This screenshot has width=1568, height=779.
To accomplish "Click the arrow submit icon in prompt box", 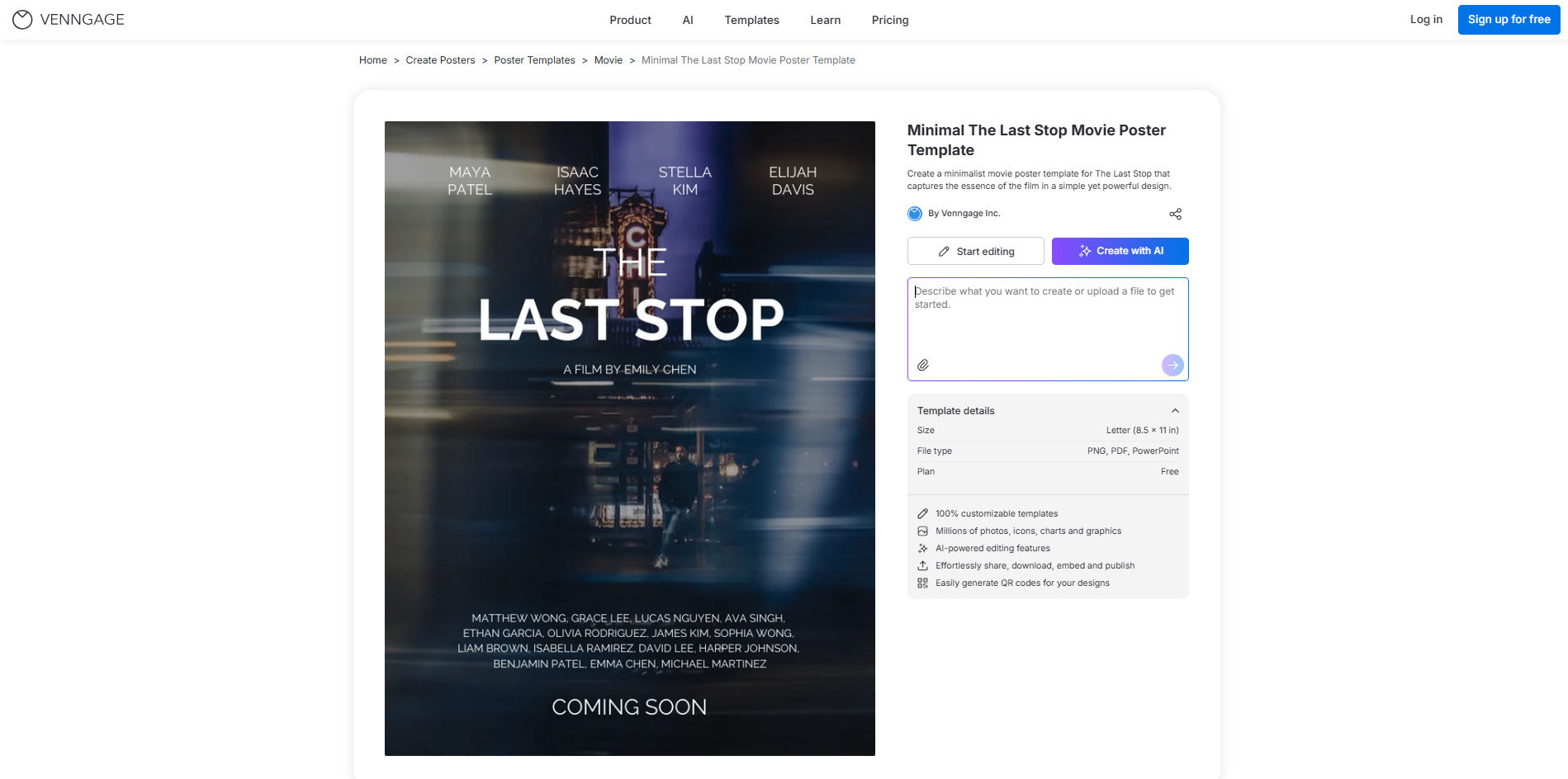I will 1172,364.
